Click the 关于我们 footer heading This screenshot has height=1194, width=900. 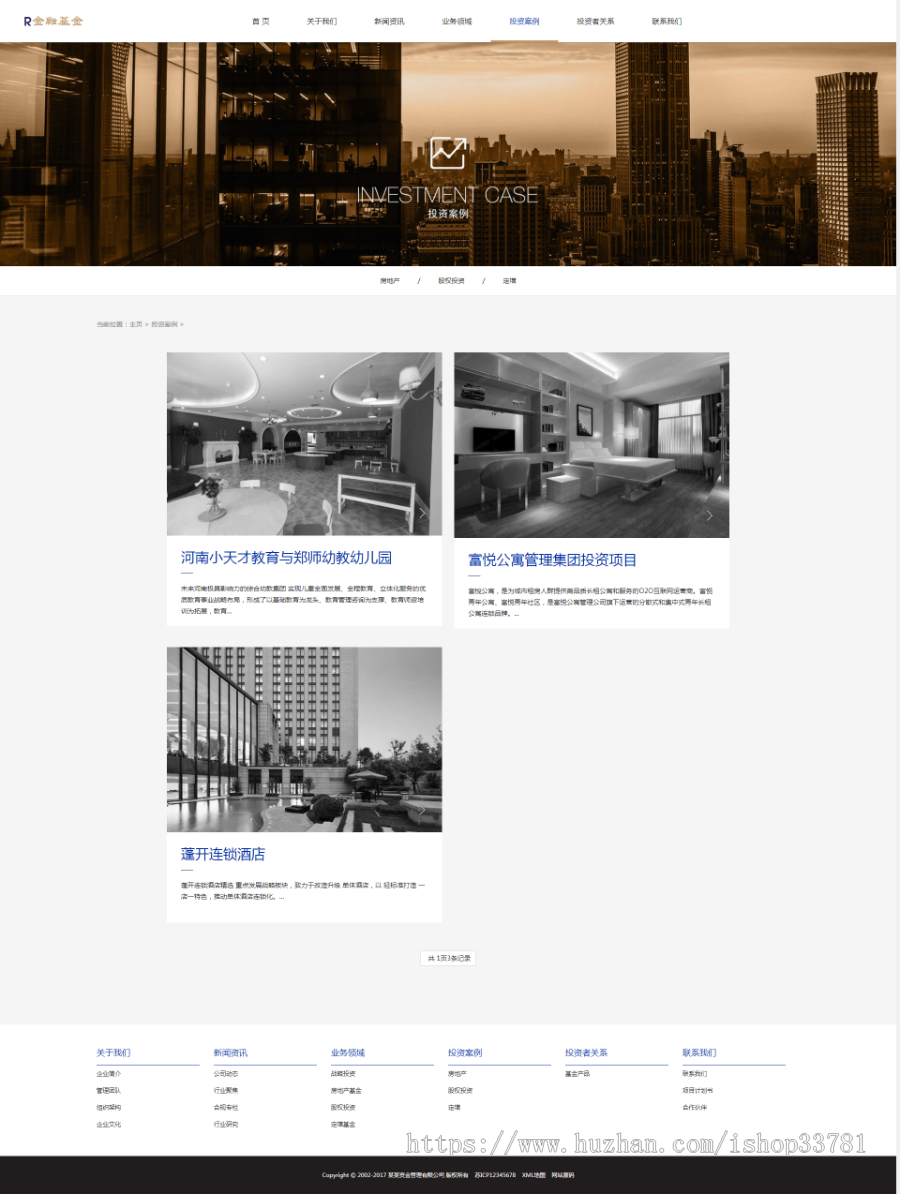[113, 1053]
